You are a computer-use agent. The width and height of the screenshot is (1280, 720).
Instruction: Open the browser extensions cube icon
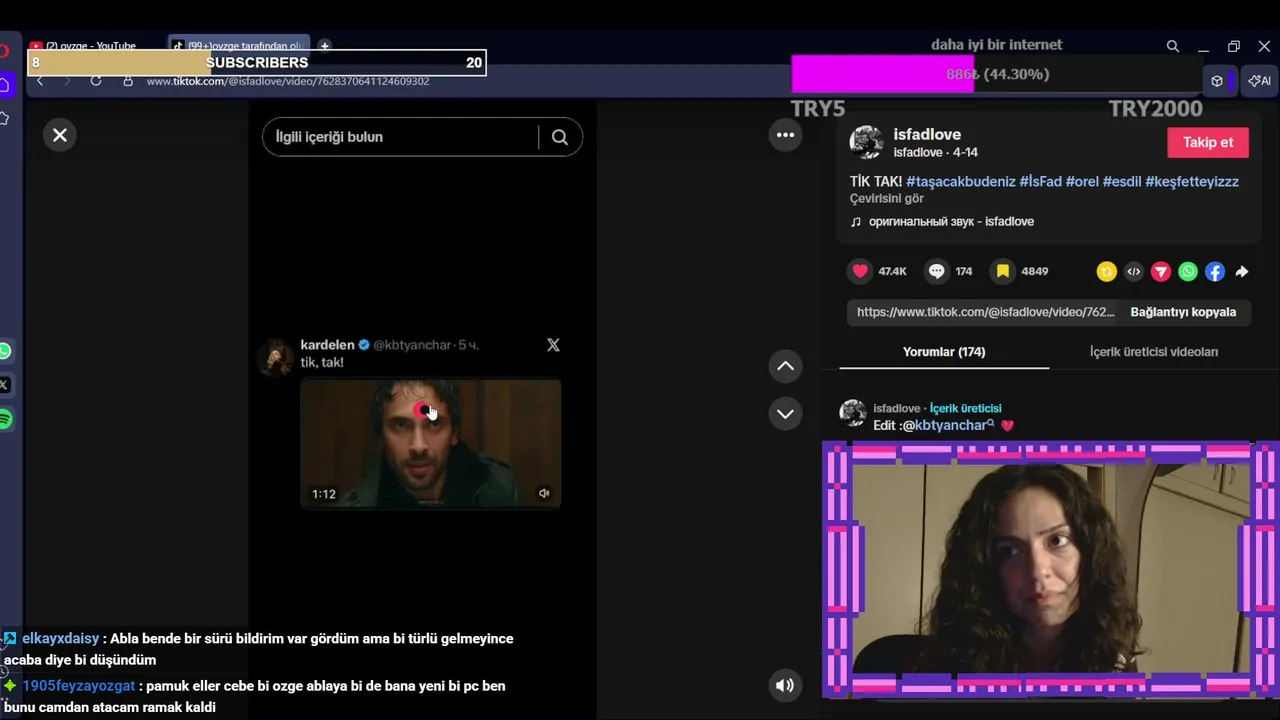(1217, 81)
